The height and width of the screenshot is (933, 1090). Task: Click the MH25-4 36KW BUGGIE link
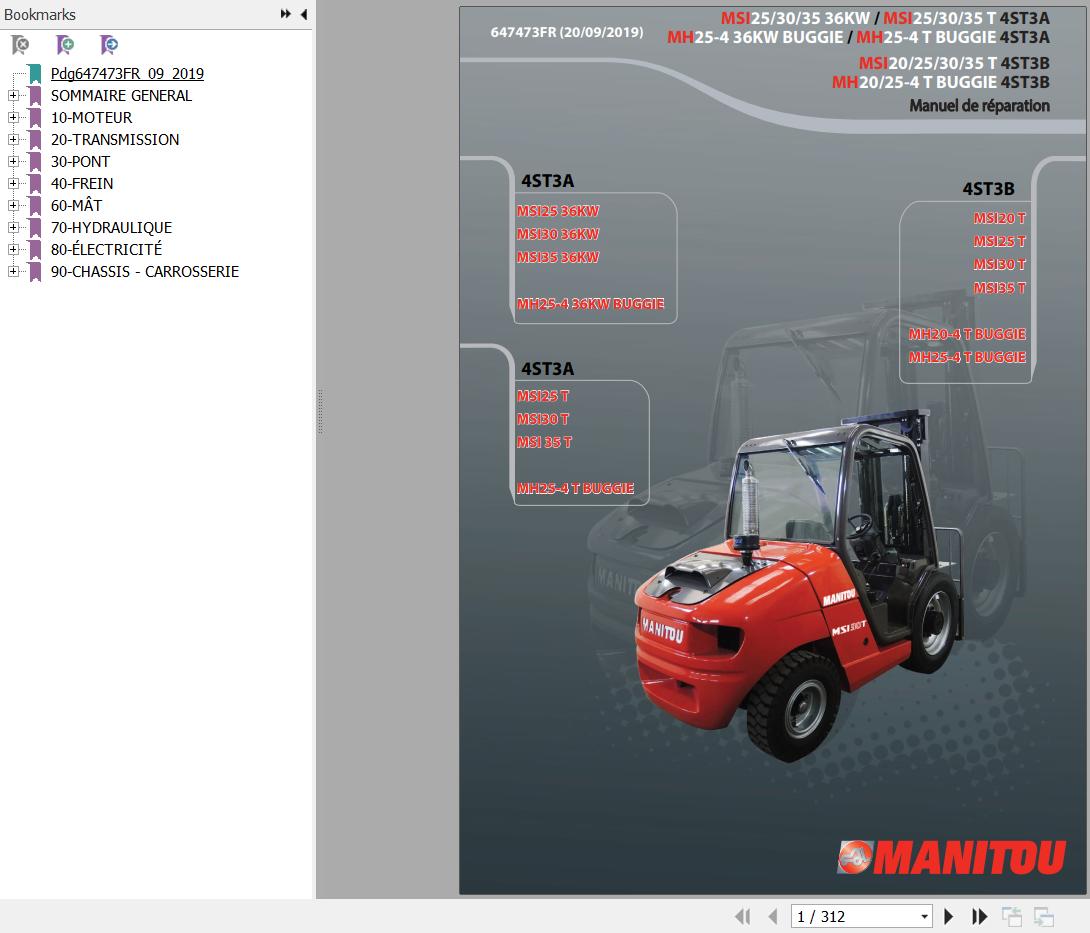[590, 303]
